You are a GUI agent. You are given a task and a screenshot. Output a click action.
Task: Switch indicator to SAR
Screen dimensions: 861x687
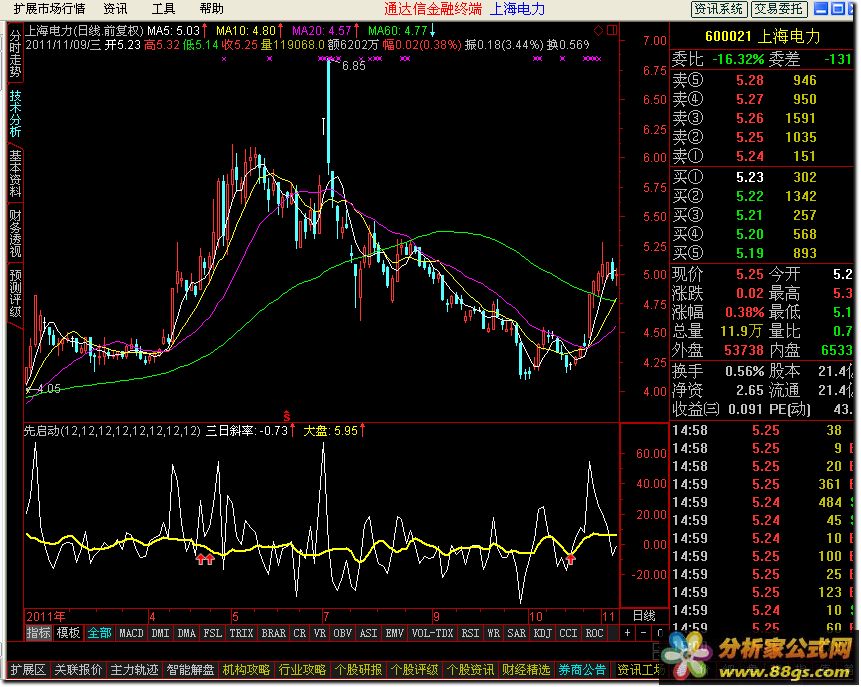516,633
